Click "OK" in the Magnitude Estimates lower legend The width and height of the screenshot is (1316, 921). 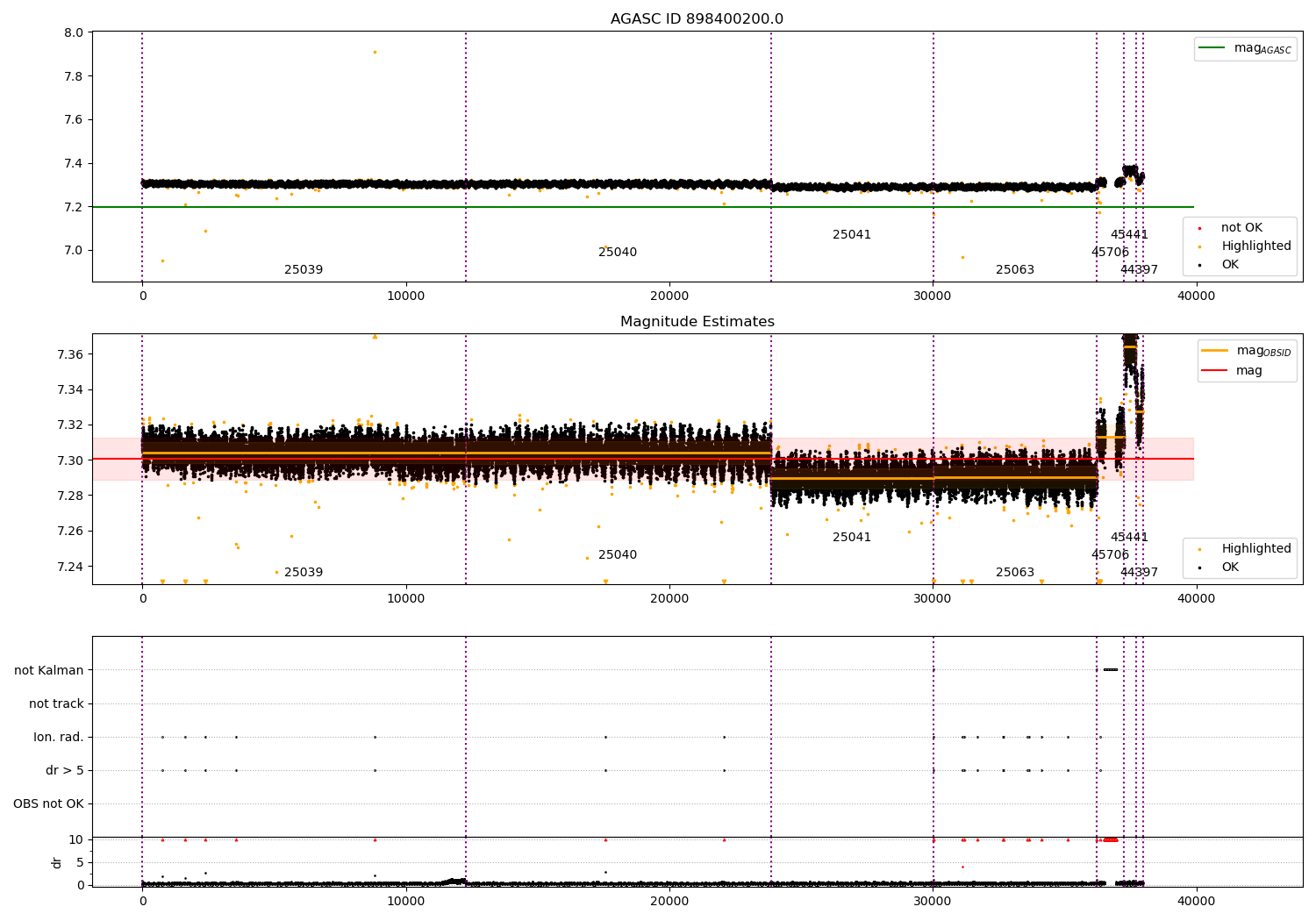pos(1229,568)
